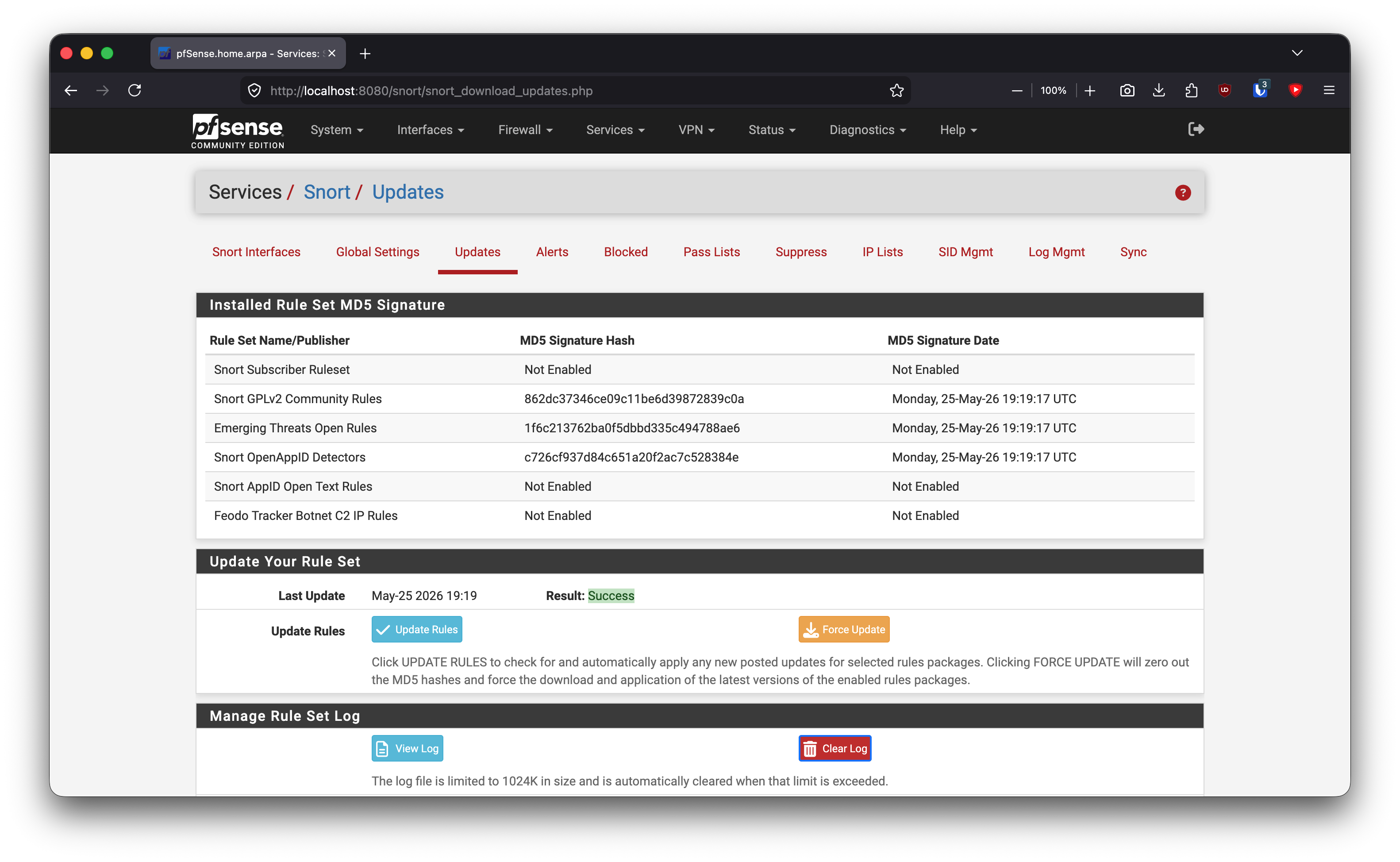Open the red help question mark icon
This screenshot has height=862, width=1400.
click(1183, 192)
